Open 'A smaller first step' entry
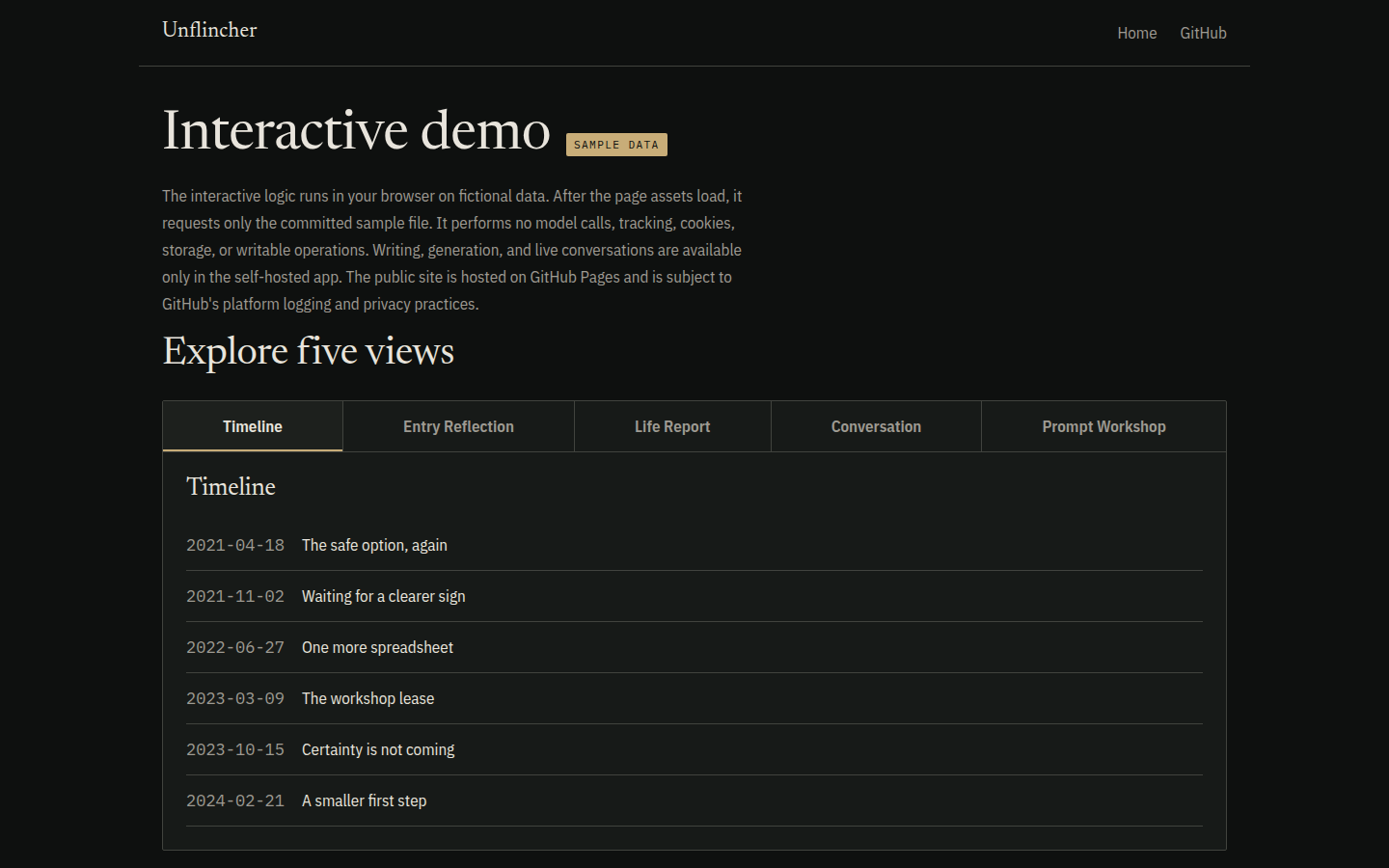The image size is (1389, 868). tap(694, 800)
